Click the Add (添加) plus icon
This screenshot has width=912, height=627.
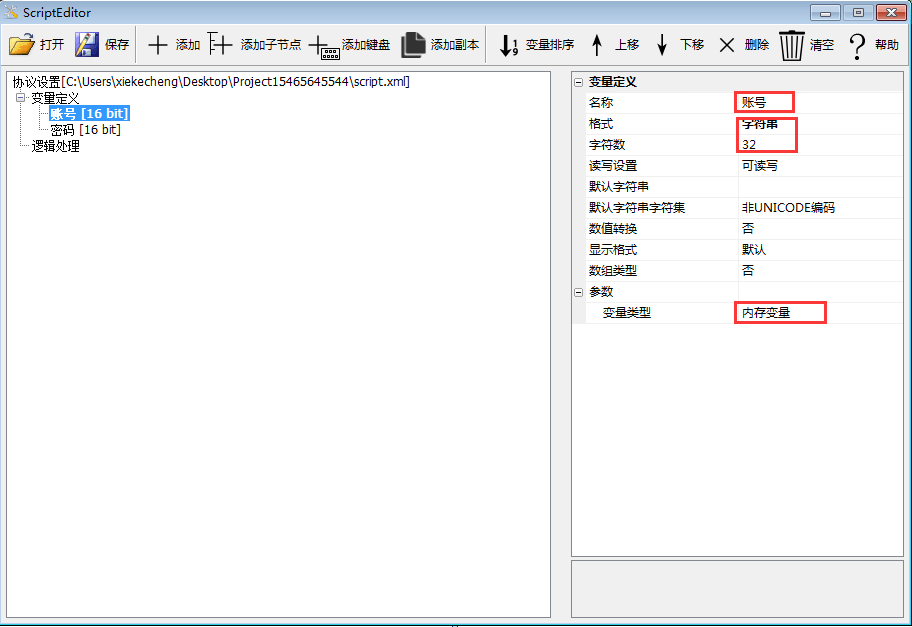pyautogui.click(x=158, y=45)
